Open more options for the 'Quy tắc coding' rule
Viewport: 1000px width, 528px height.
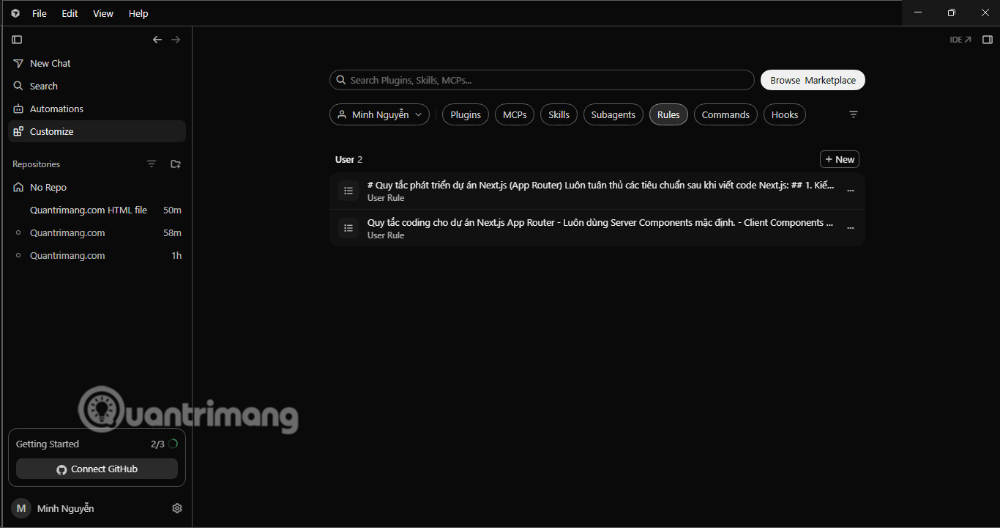(850, 228)
